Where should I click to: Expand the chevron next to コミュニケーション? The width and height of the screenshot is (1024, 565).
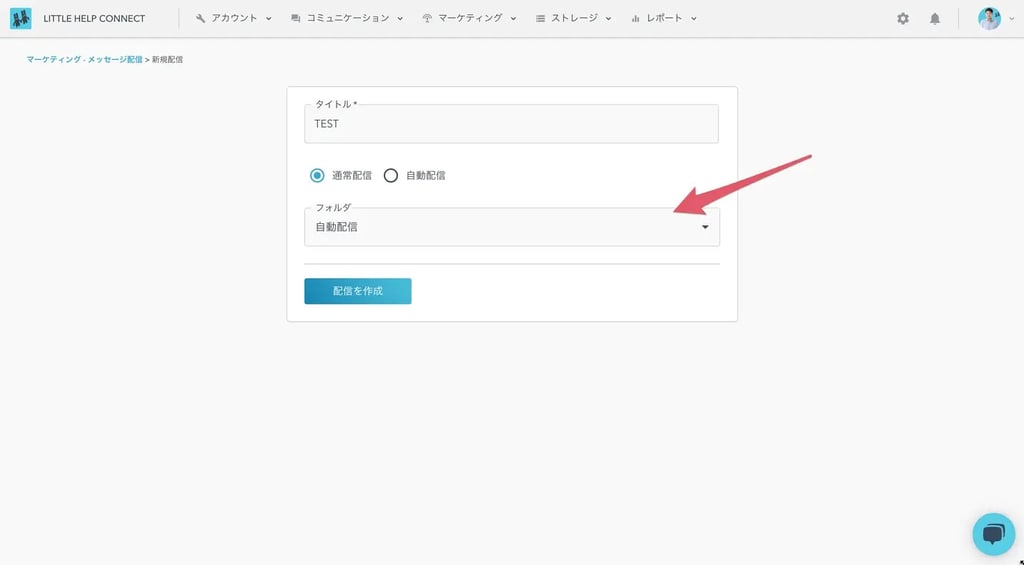click(400, 19)
